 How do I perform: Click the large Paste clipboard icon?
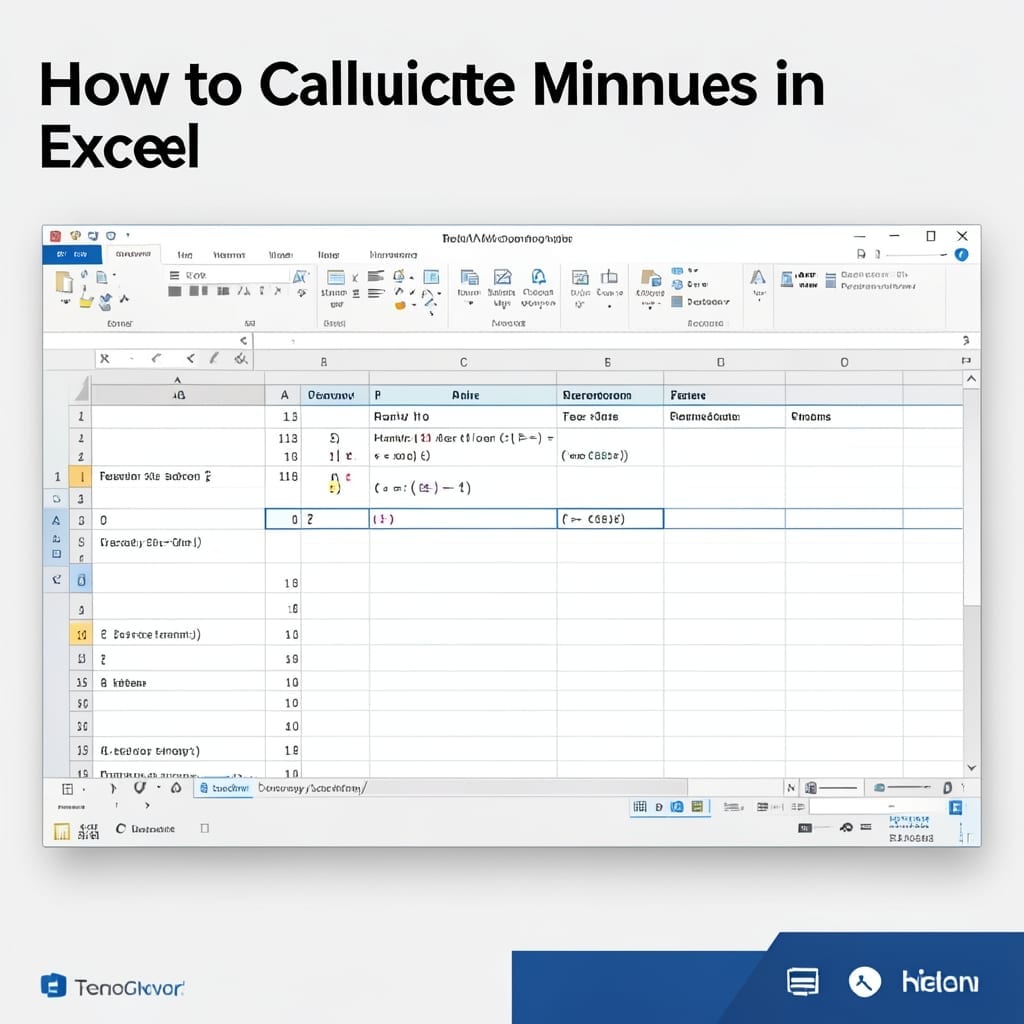65,281
